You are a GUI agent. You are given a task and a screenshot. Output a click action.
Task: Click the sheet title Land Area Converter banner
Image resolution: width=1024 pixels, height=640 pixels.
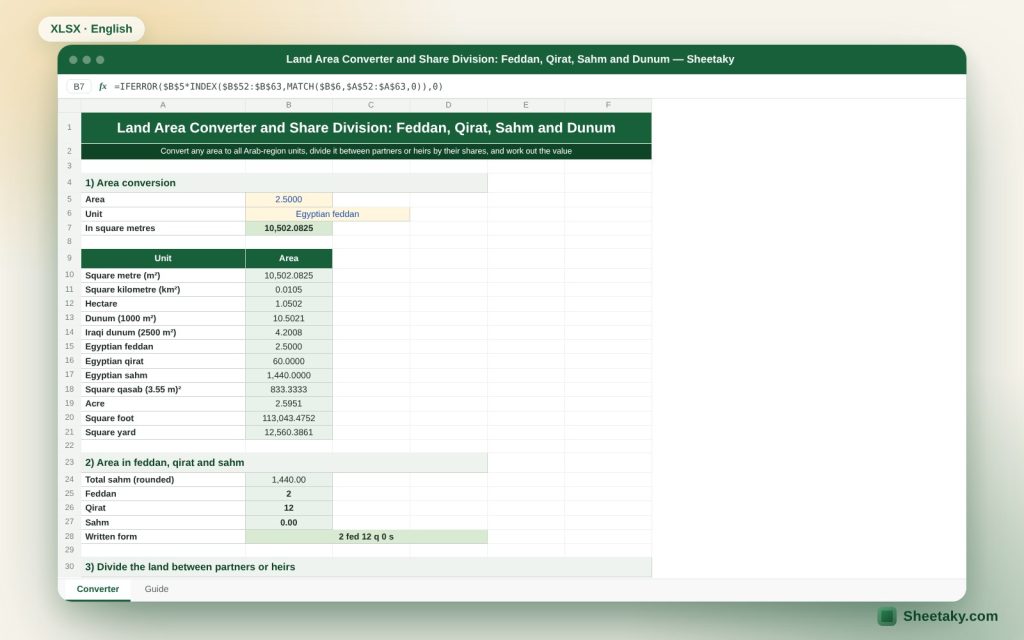(x=366, y=127)
